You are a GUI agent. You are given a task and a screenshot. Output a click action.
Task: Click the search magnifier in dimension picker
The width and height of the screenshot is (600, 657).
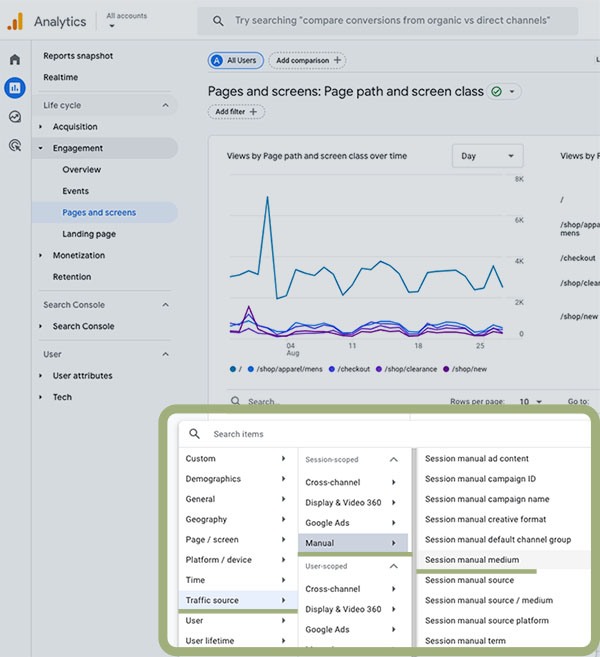click(x=195, y=434)
